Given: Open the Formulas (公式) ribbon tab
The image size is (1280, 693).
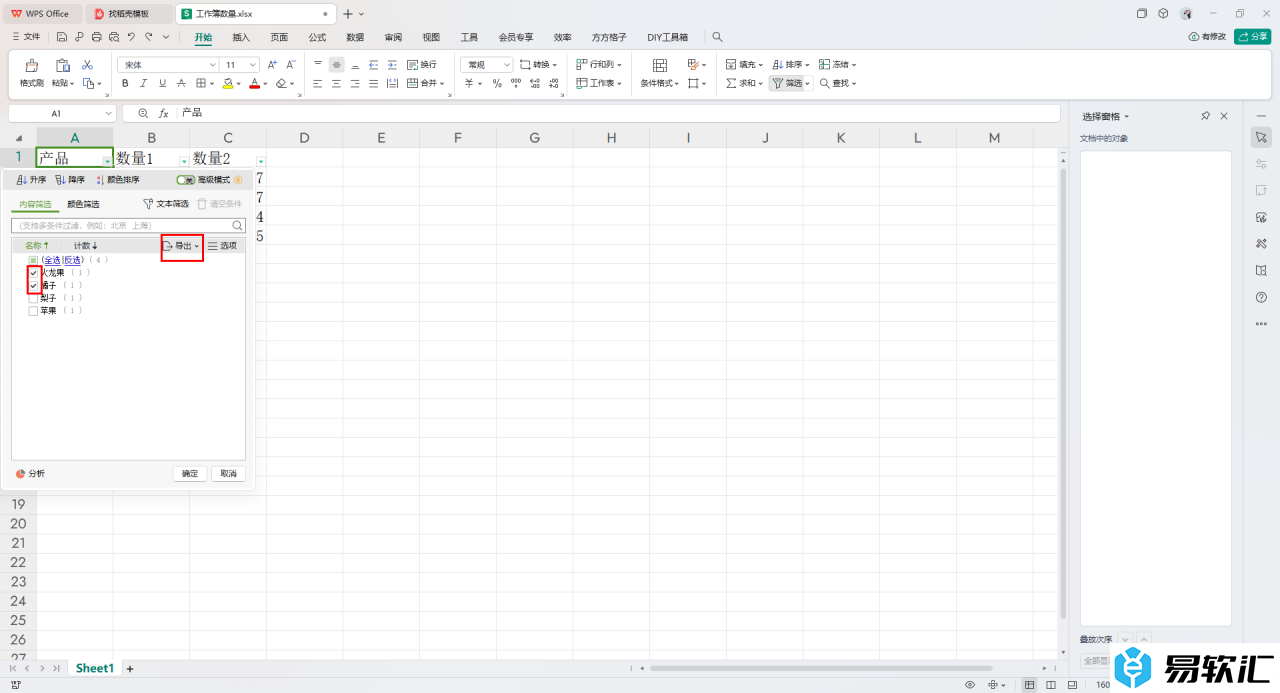Looking at the screenshot, I should click(317, 37).
